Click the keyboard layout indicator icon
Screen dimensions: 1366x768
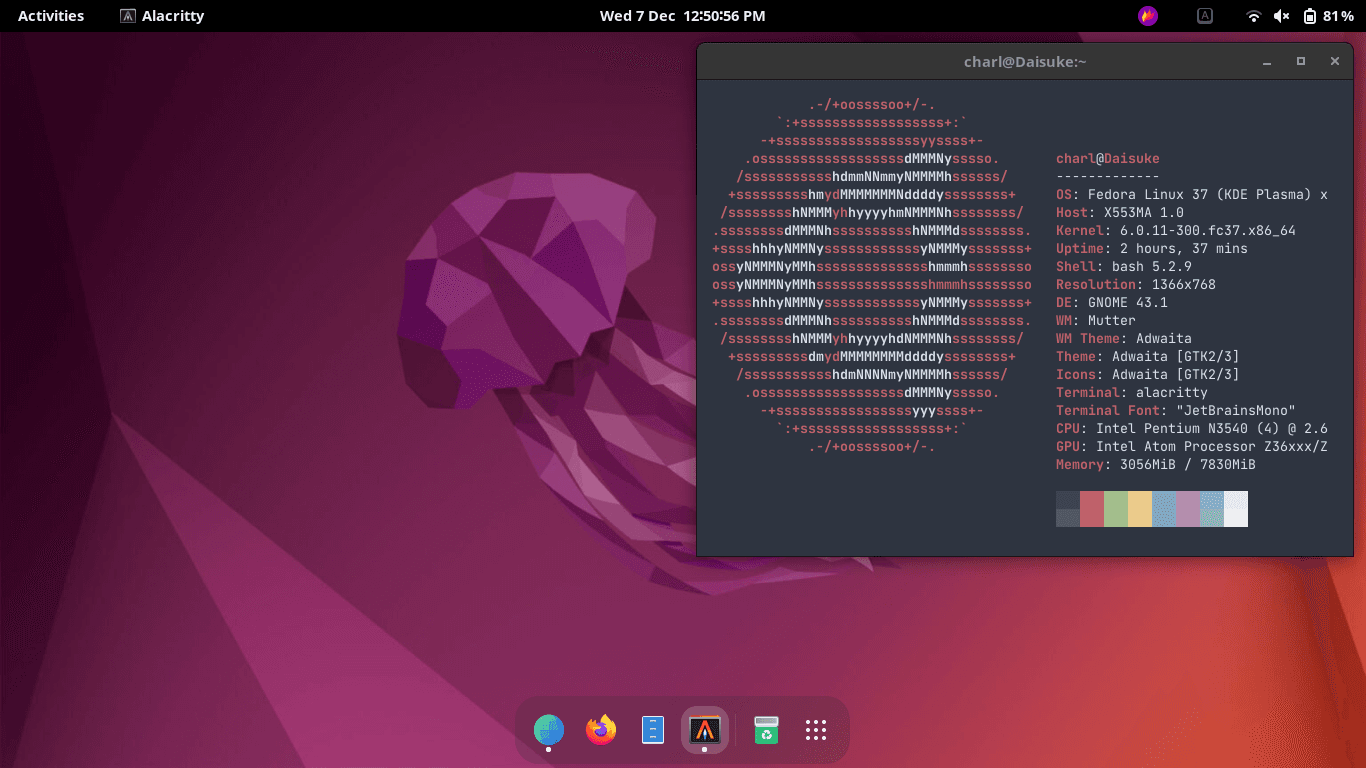1205,16
